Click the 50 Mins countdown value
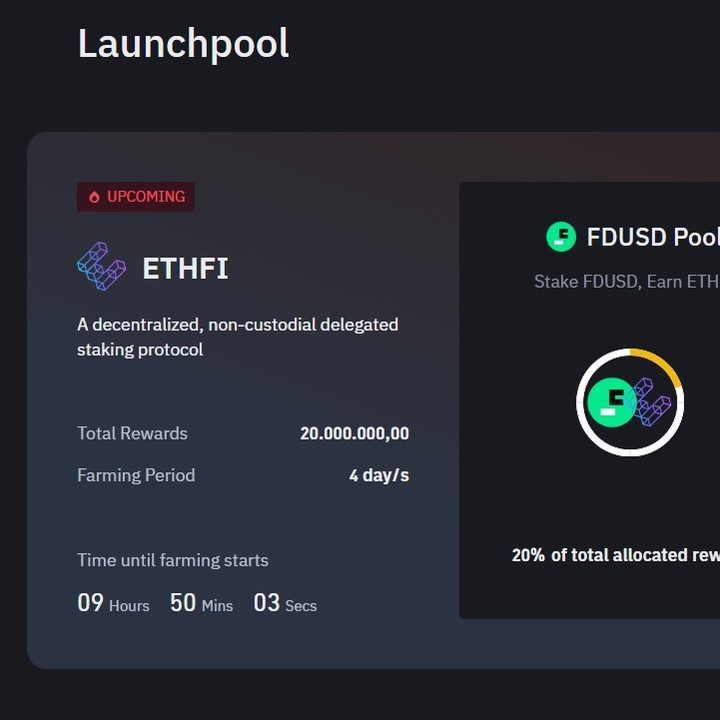This screenshot has width=720, height=720. click(x=202, y=603)
